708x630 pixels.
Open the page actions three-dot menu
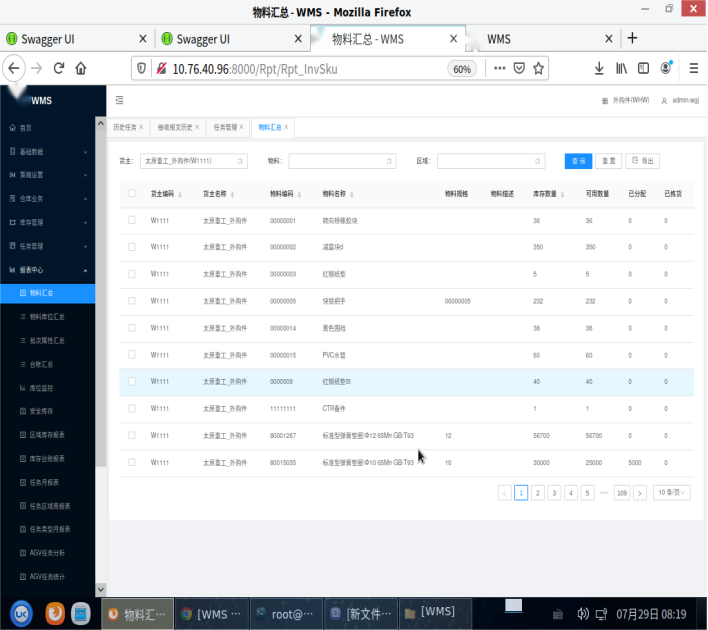tap(499, 68)
